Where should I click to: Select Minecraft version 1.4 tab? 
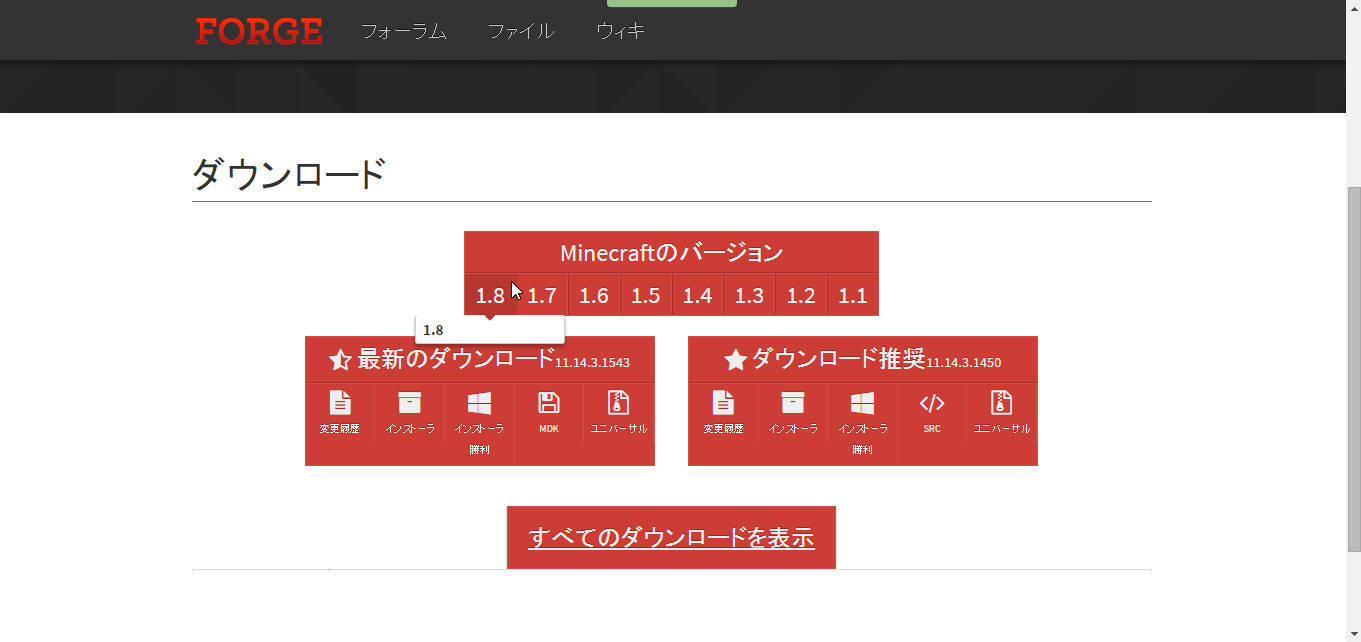point(698,295)
